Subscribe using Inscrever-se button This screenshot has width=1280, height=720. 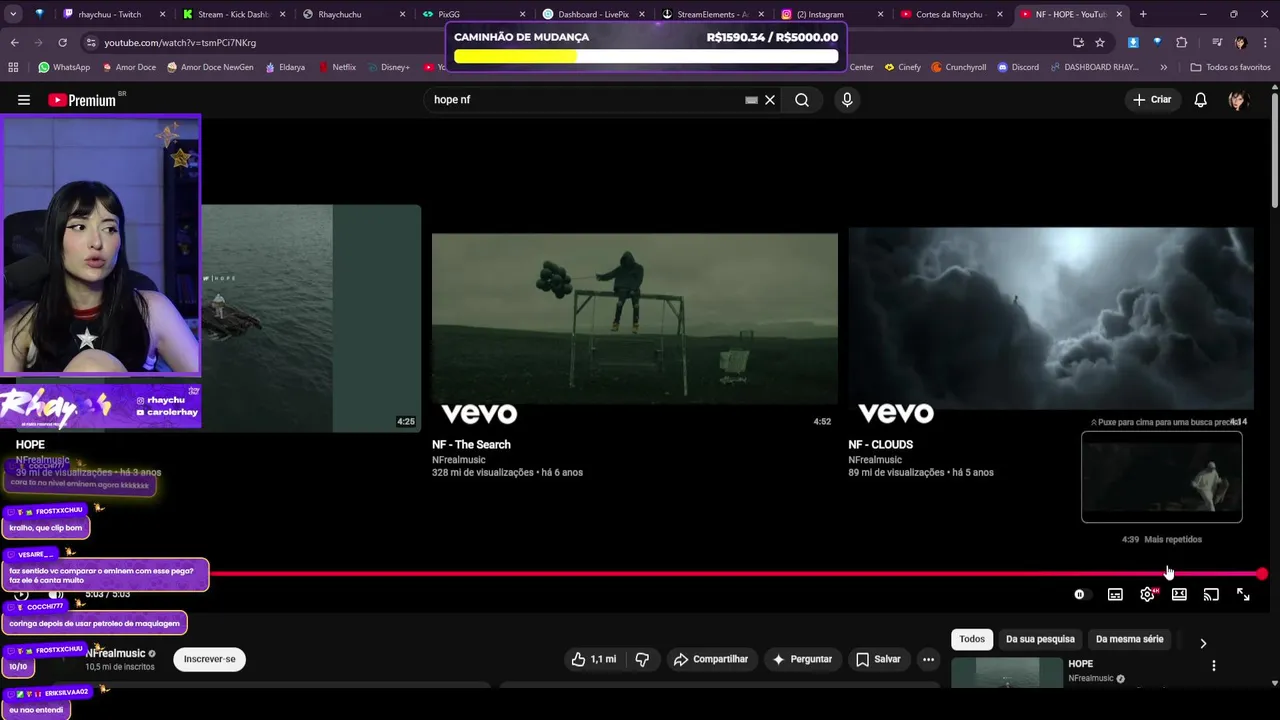pyautogui.click(x=210, y=659)
